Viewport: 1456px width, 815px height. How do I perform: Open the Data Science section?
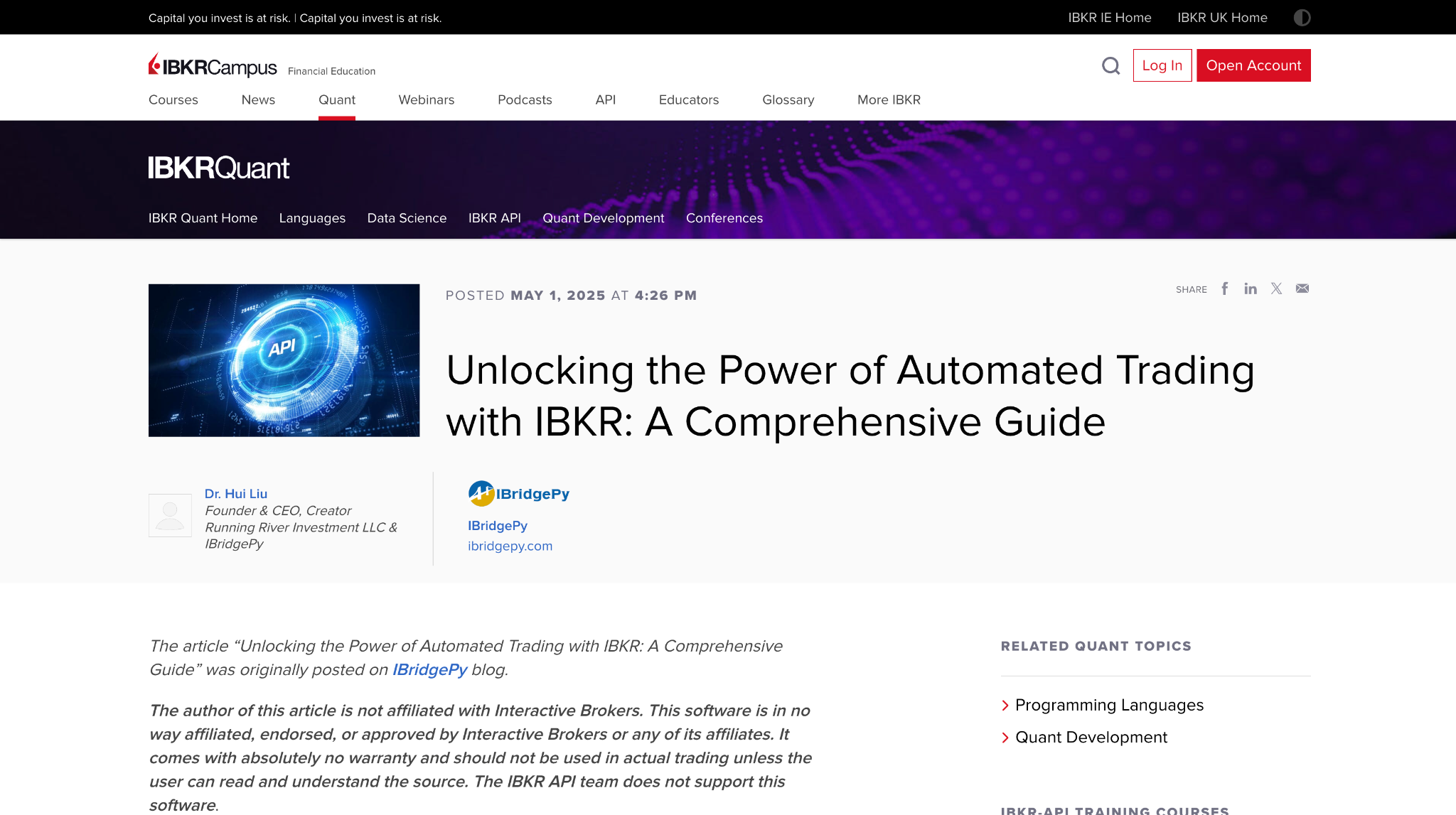click(x=407, y=218)
